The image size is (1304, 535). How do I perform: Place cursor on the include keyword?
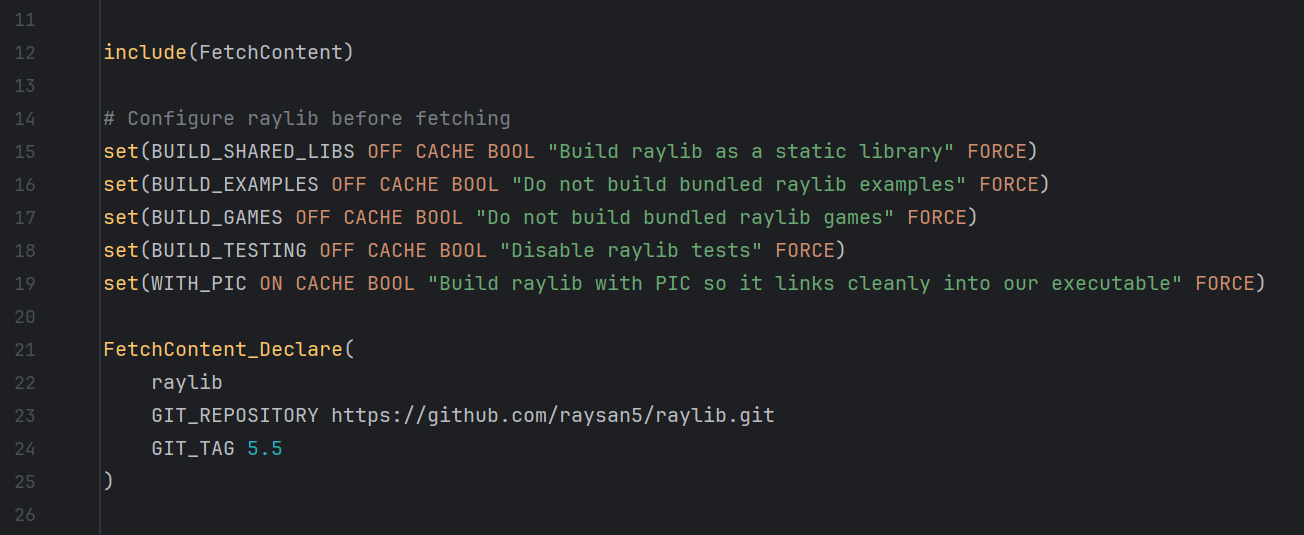(x=144, y=52)
